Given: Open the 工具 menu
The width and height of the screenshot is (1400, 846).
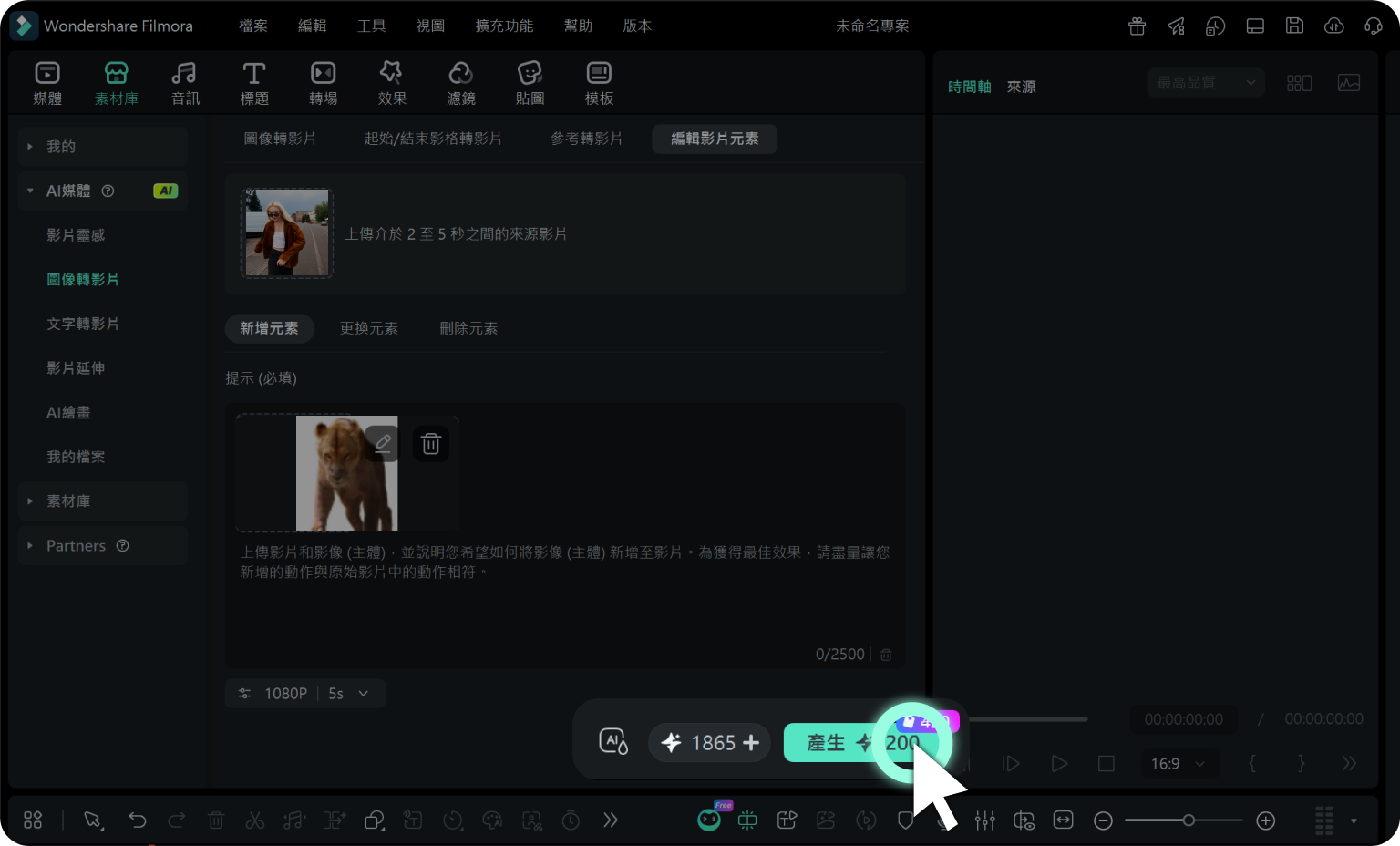Looking at the screenshot, I should click(371, 26).
